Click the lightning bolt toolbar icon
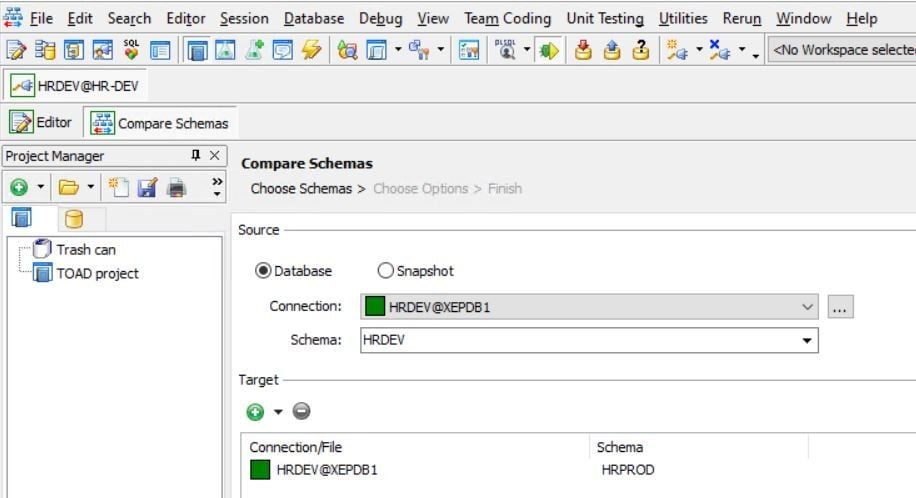Image resolution: width=916 pixels, height=498 pixels. coord(311,50)
